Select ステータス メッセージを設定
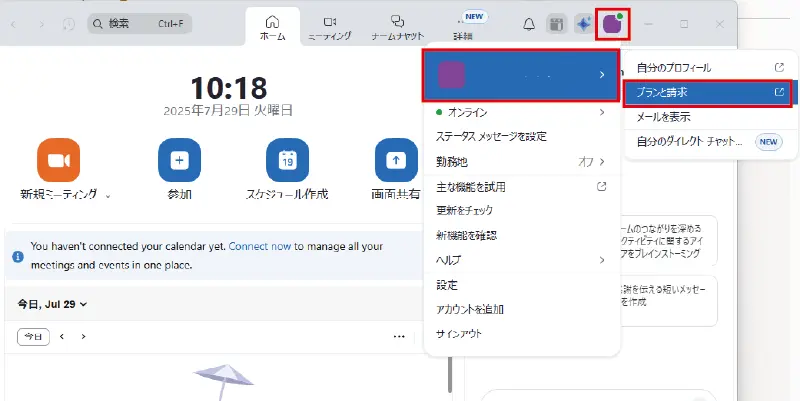The height and width of the screenshot is (401, 800). click(521, 137)
